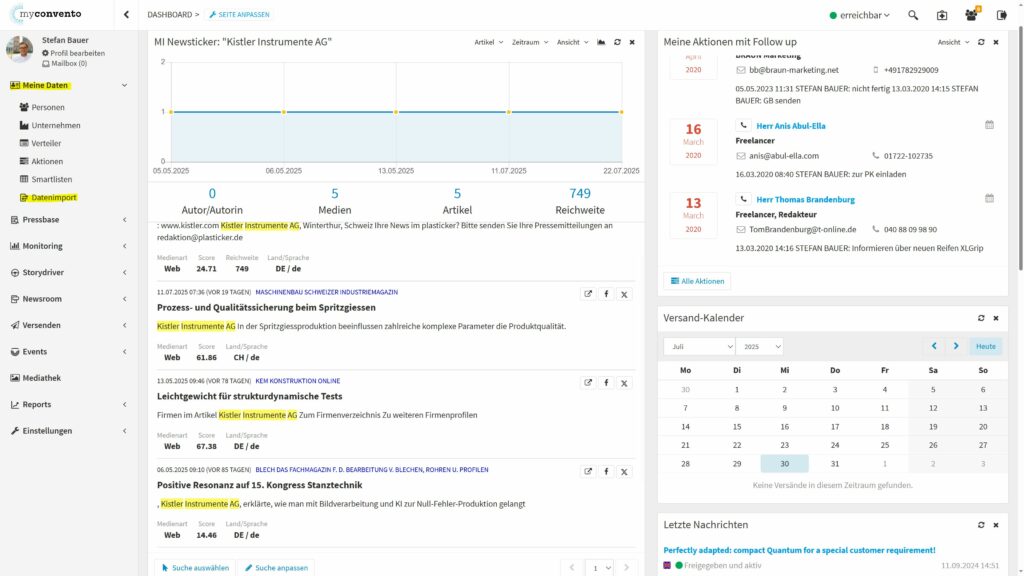Close the Meine Aktionen mit Follow up widget
Viewport: 1024px width, 576px height.
coord(996,42)
